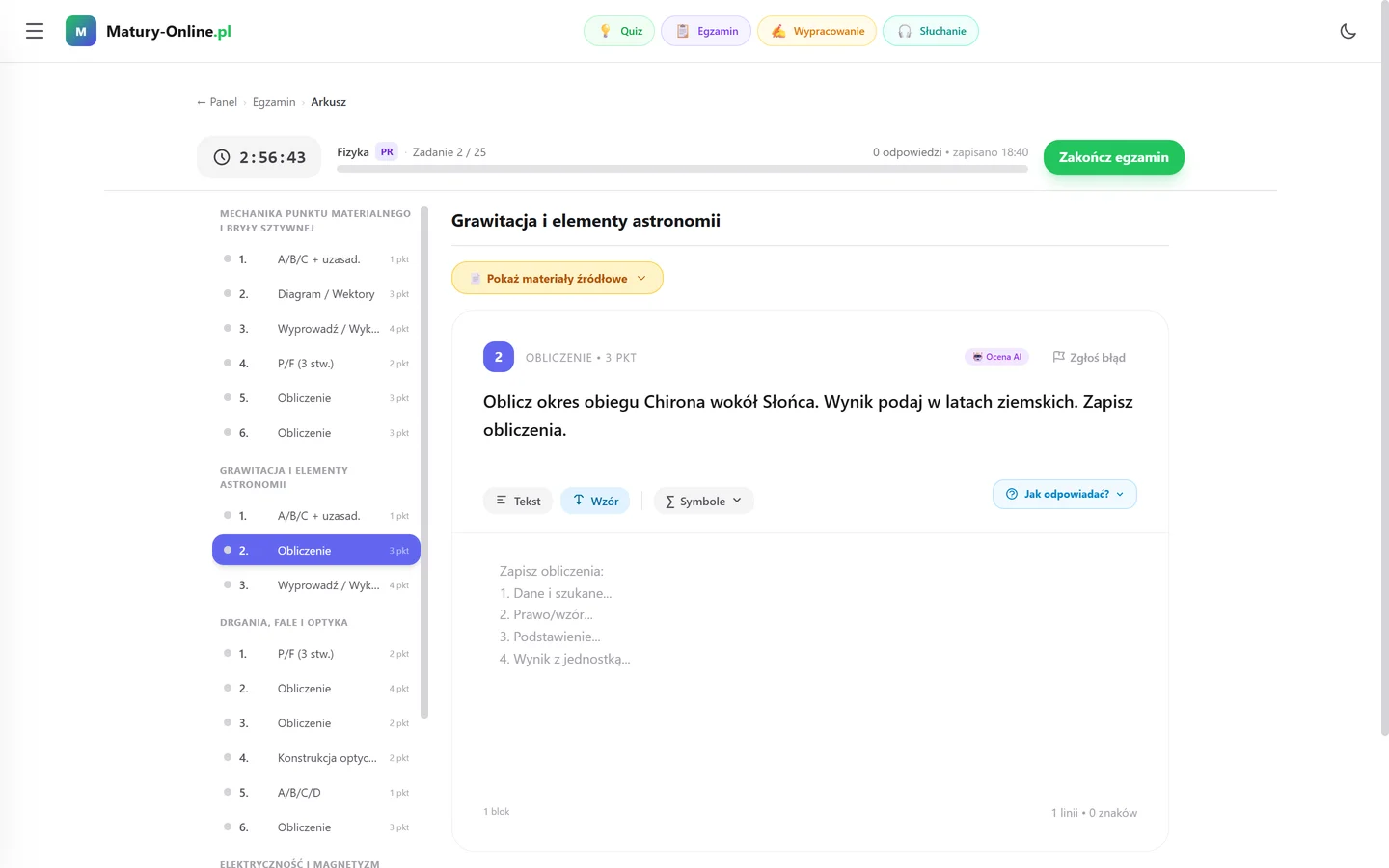Click the Zakończ egzamin button
1389x868 pixels.
point(1114,157)
